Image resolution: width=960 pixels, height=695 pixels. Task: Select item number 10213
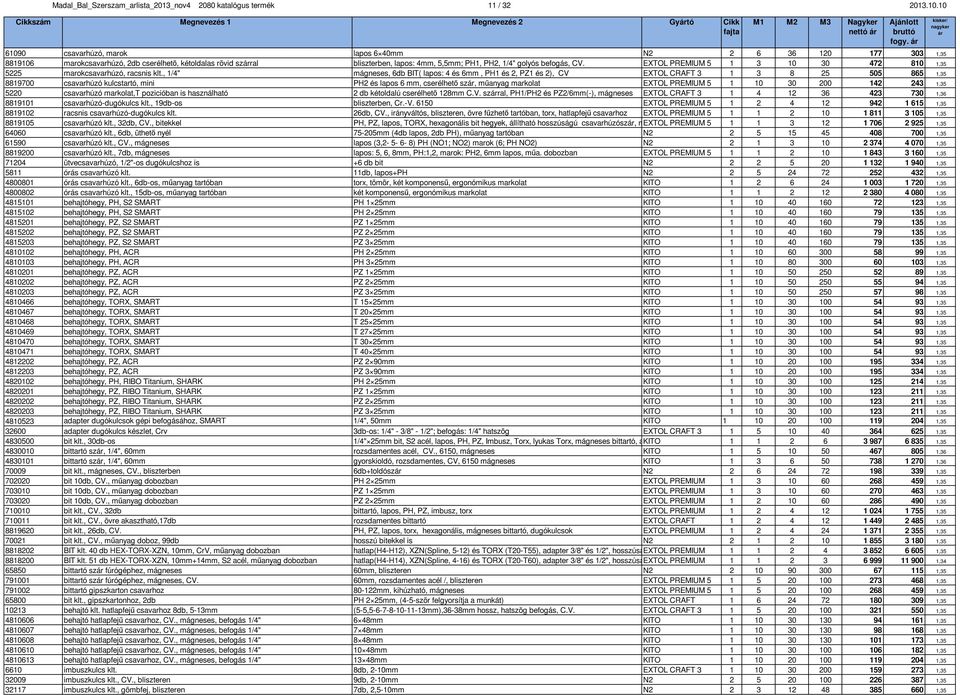pos(15,610)
